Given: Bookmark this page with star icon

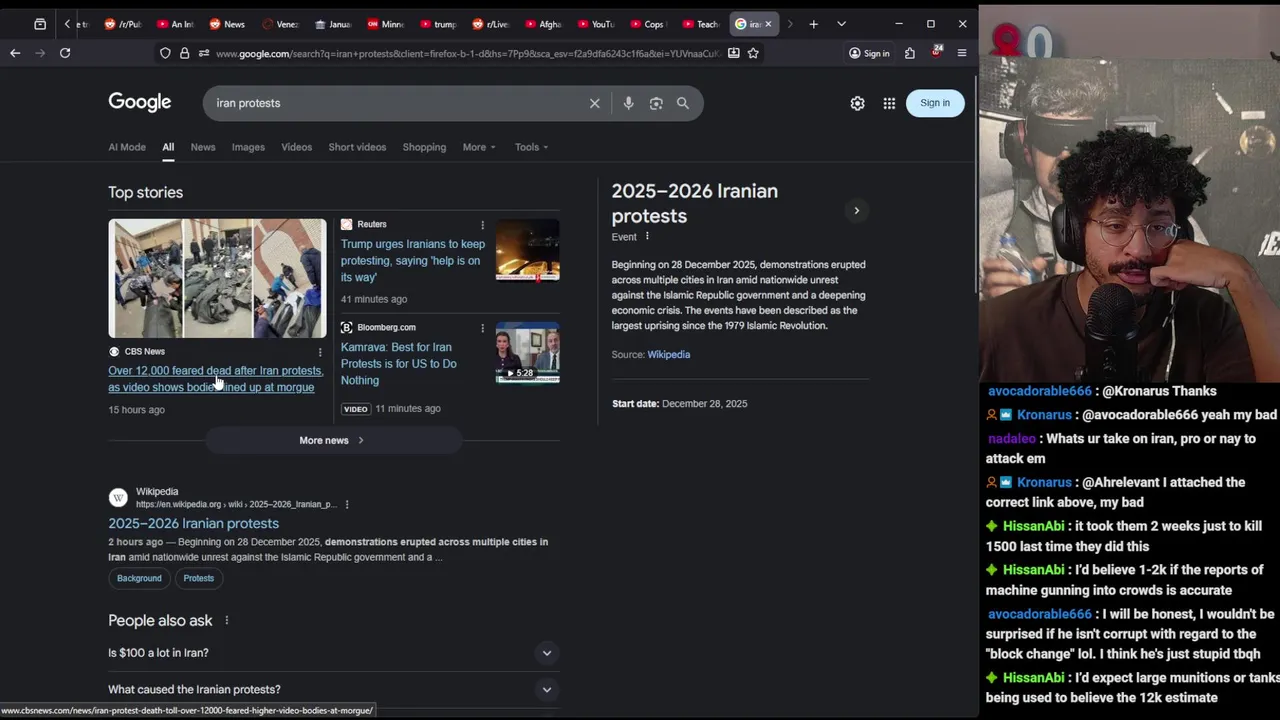Looking at the screenshot, I should tap(753, 53).
